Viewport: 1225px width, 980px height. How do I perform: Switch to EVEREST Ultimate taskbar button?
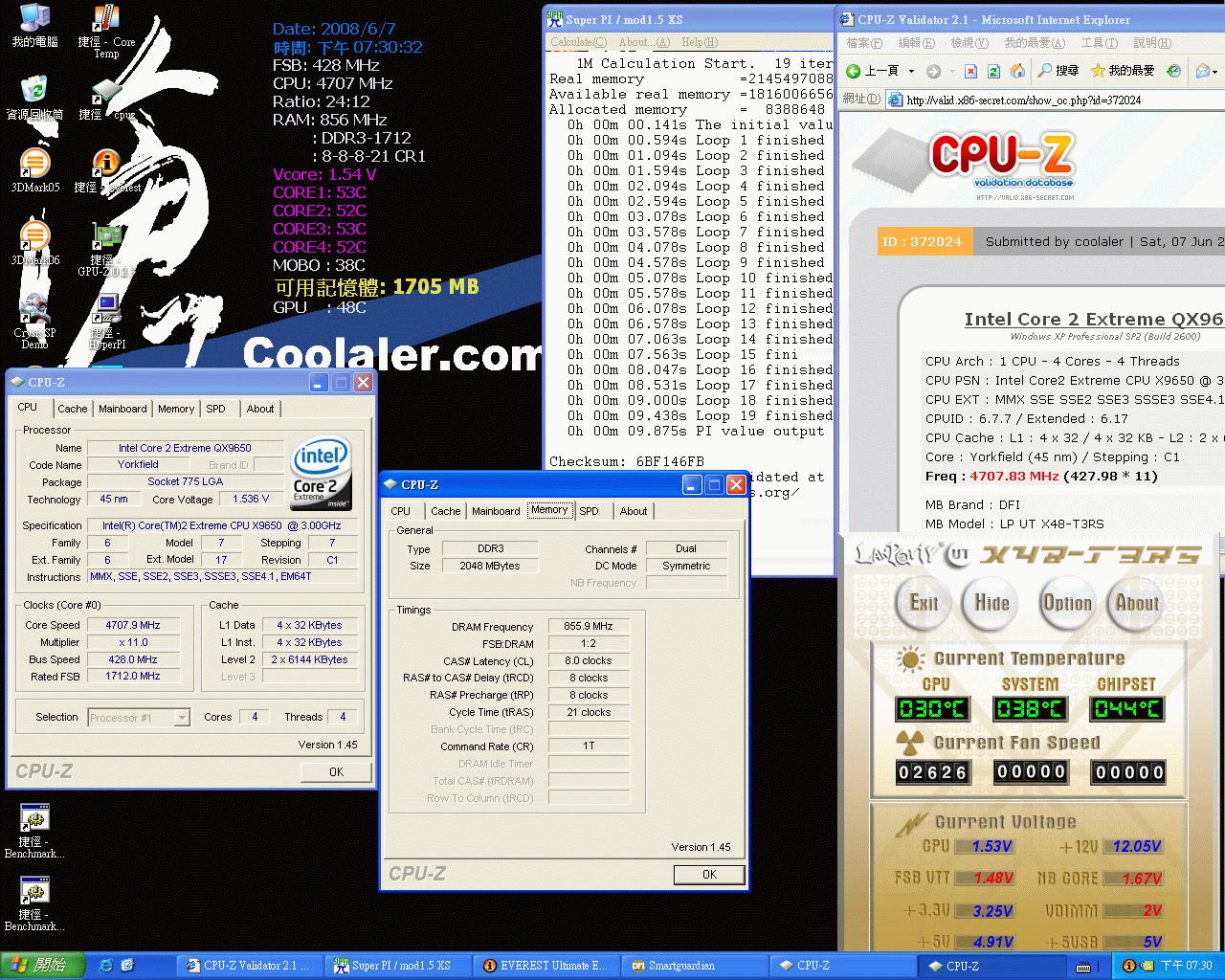point(548,966)
